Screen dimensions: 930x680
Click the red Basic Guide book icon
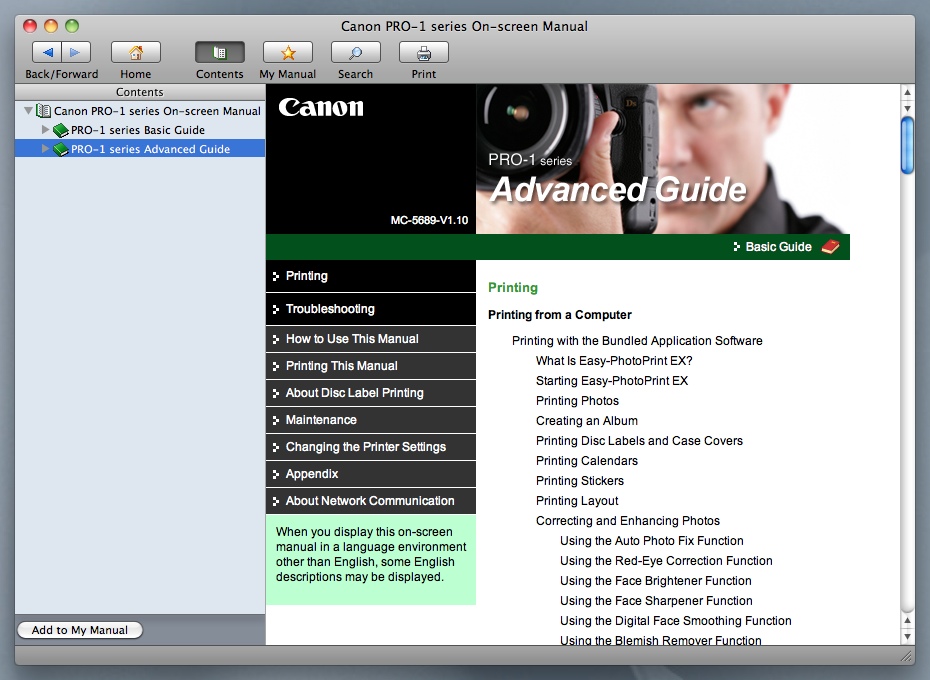coord(830,247)
